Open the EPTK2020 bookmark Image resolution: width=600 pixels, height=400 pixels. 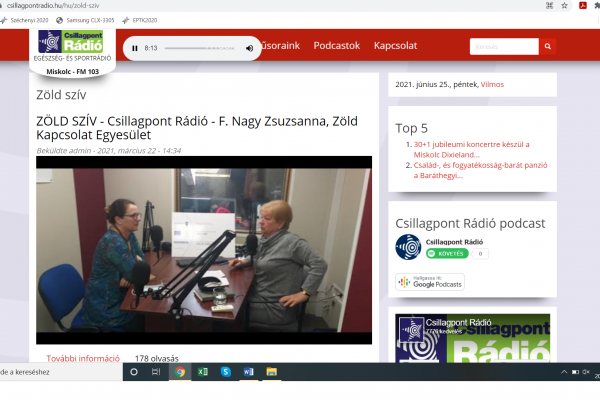click(140, 20)
